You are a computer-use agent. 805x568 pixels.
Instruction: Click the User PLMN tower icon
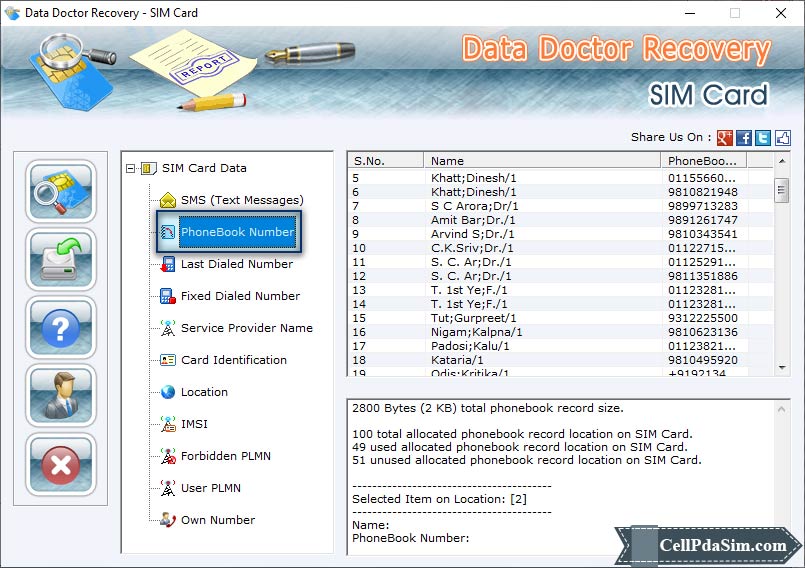(168, 488)
